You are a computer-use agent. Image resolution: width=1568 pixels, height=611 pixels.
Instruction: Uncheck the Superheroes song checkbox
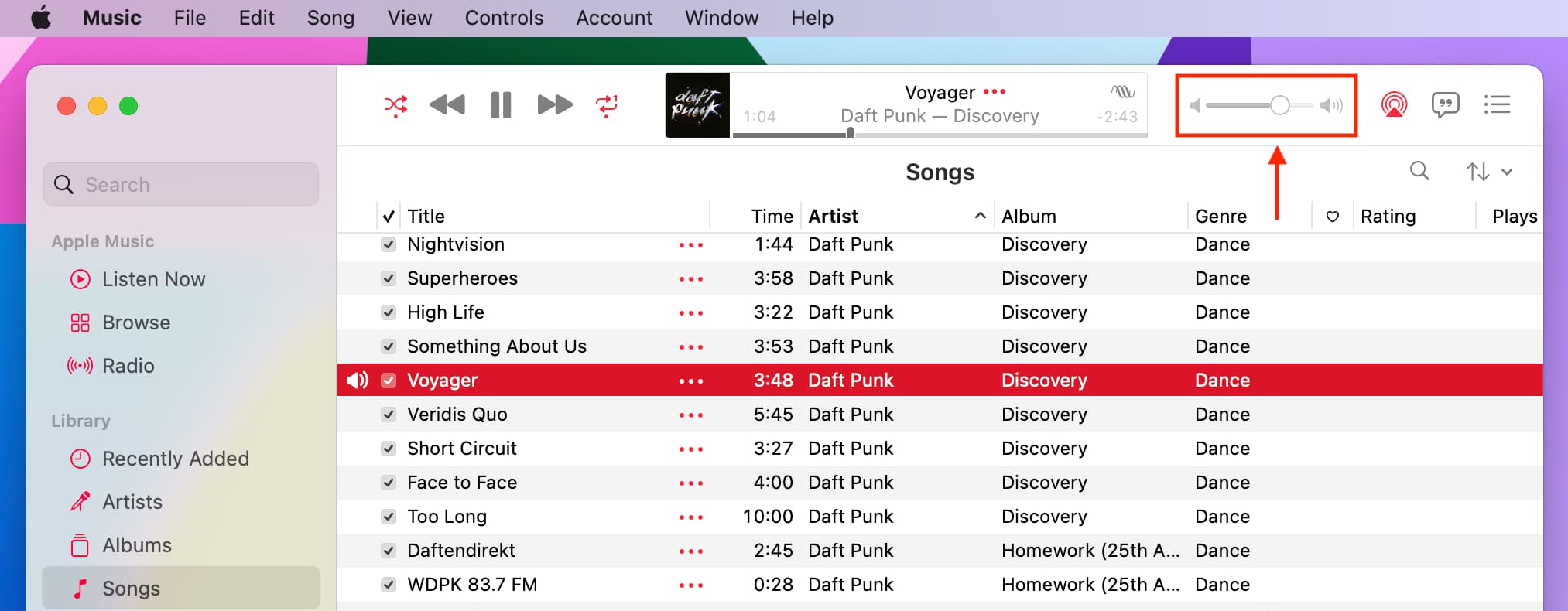pyautogui.click(x=389, y=278)
